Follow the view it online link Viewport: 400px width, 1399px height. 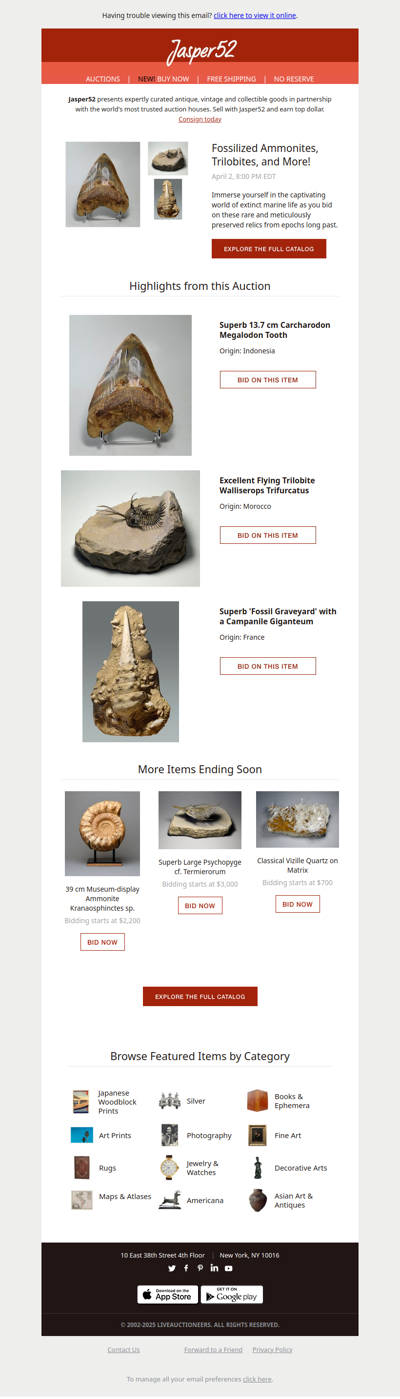255,16
